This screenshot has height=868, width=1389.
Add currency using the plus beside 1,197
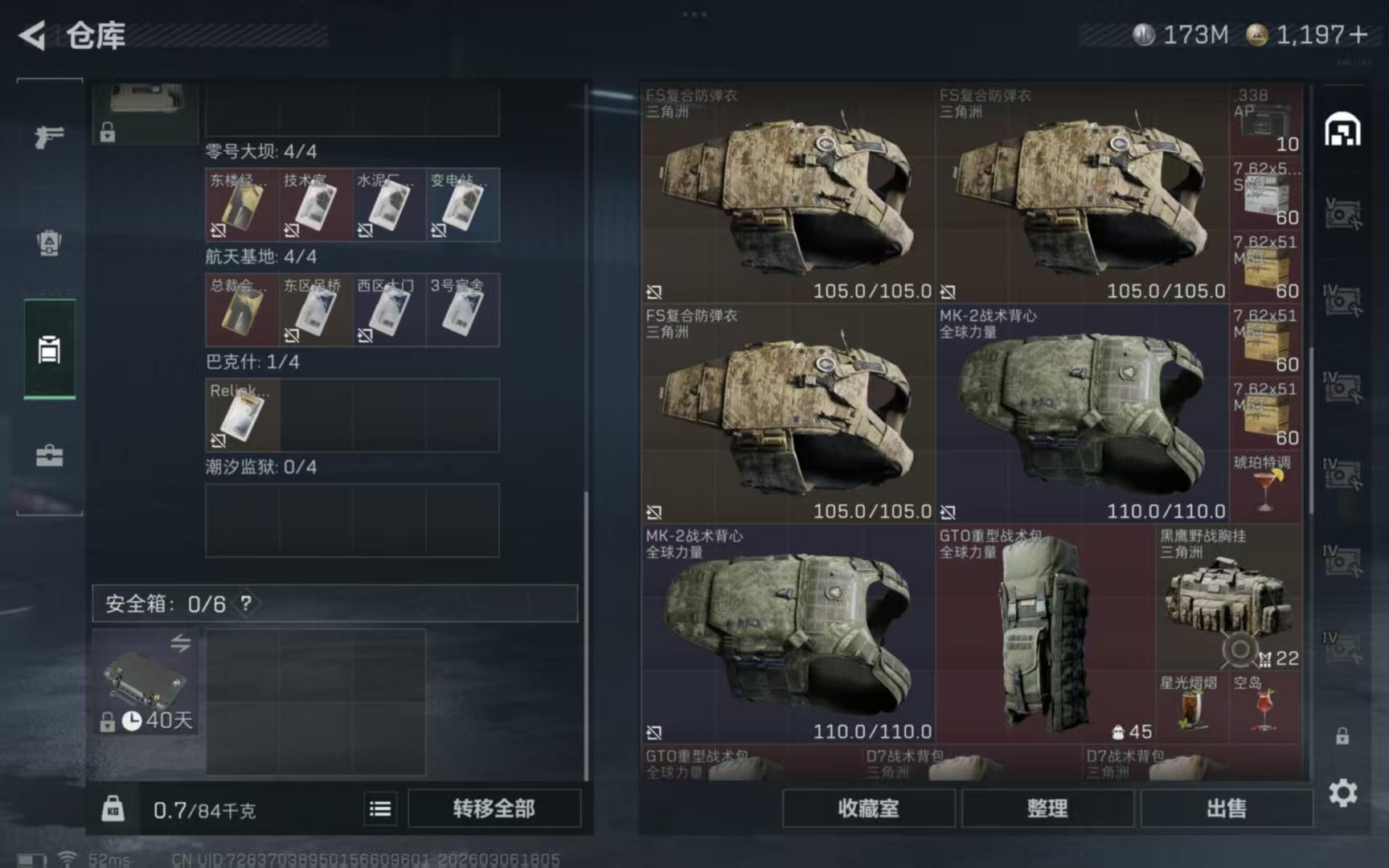1358,35
